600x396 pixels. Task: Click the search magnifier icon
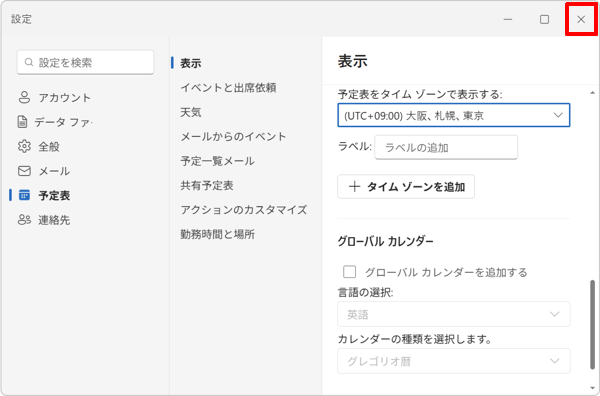tap(29, 62)
